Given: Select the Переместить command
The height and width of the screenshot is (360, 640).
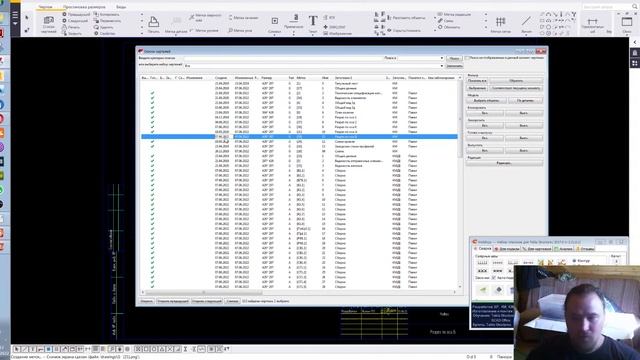Looking at the screenshot, I should [x=108, y=21].
